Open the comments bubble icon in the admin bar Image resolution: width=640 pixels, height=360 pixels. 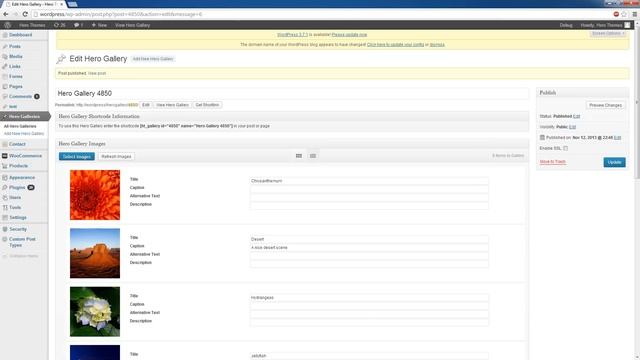coord(78,25)
